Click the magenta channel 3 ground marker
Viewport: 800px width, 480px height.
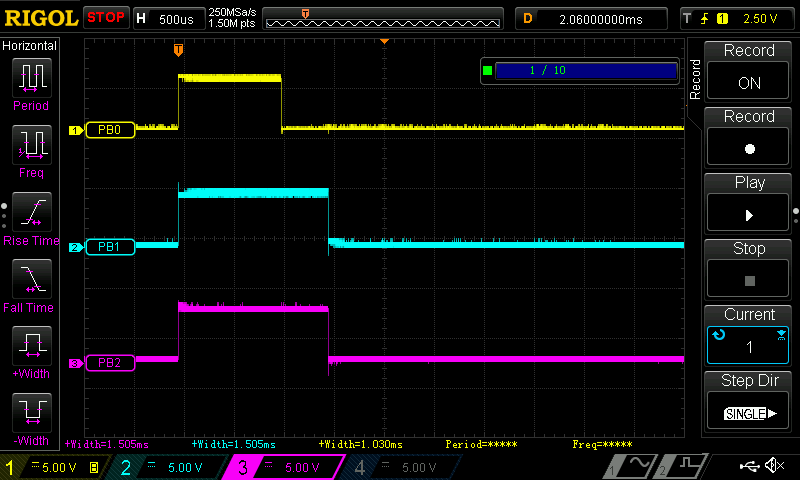coord(76,364)
